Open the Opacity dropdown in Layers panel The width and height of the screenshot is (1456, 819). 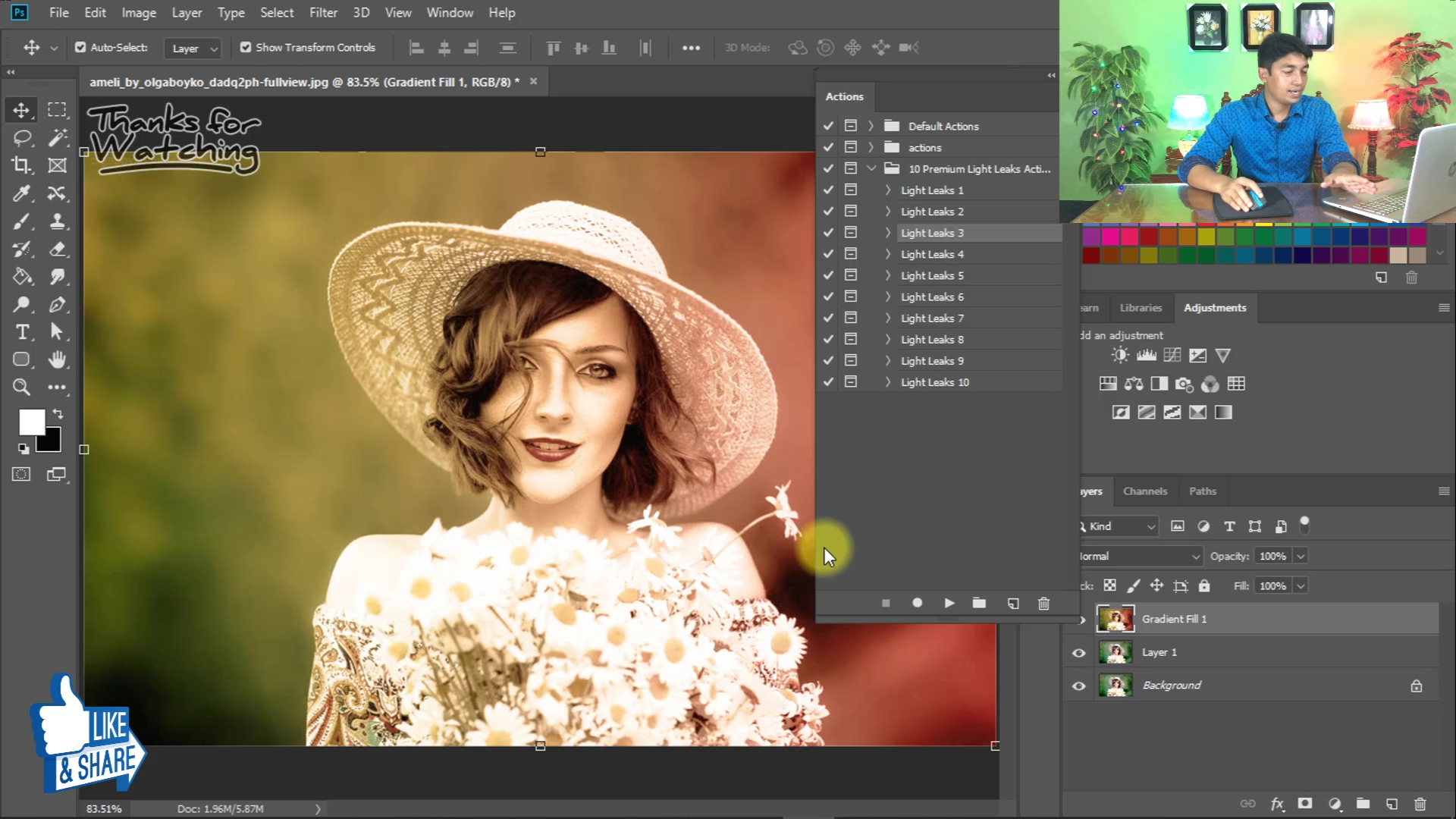[x=1302, y=556]
